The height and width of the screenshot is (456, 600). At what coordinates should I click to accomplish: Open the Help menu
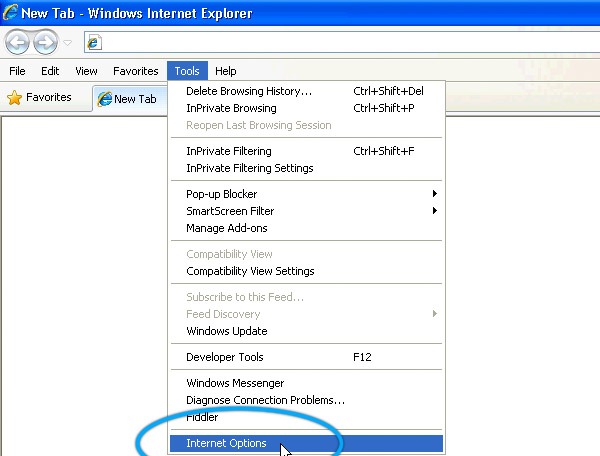click(x=226, y=71)
